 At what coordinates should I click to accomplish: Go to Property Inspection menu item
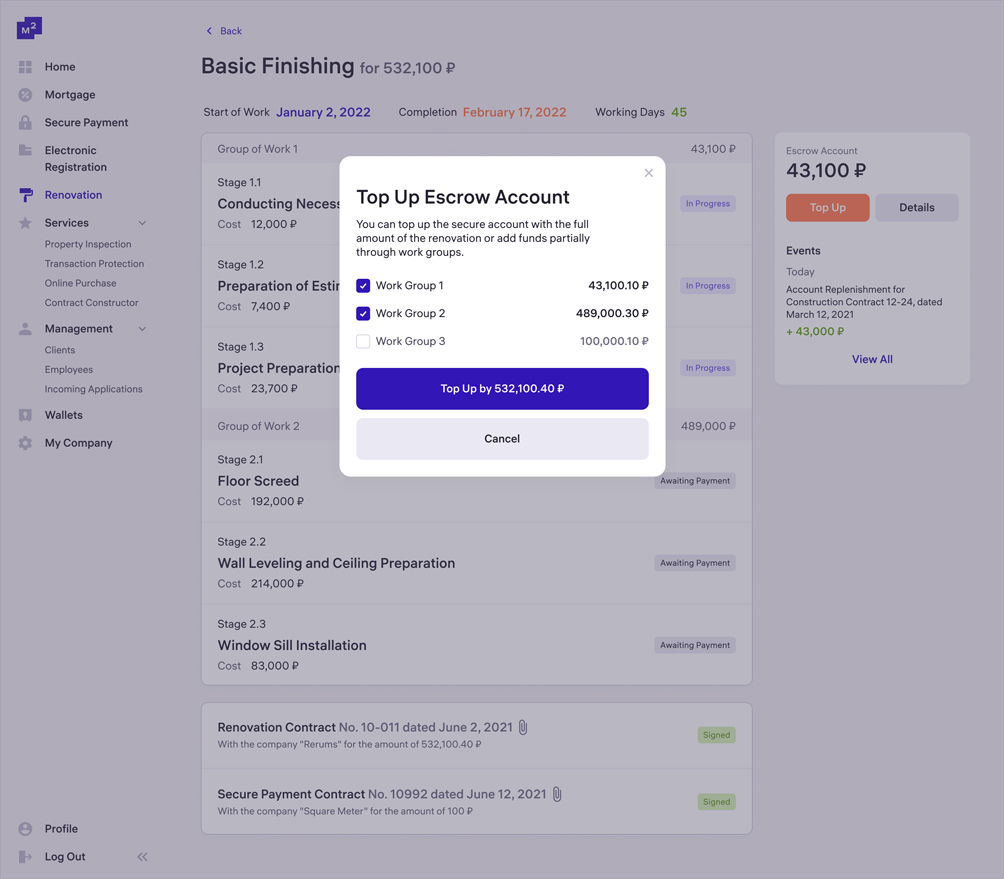88,244
